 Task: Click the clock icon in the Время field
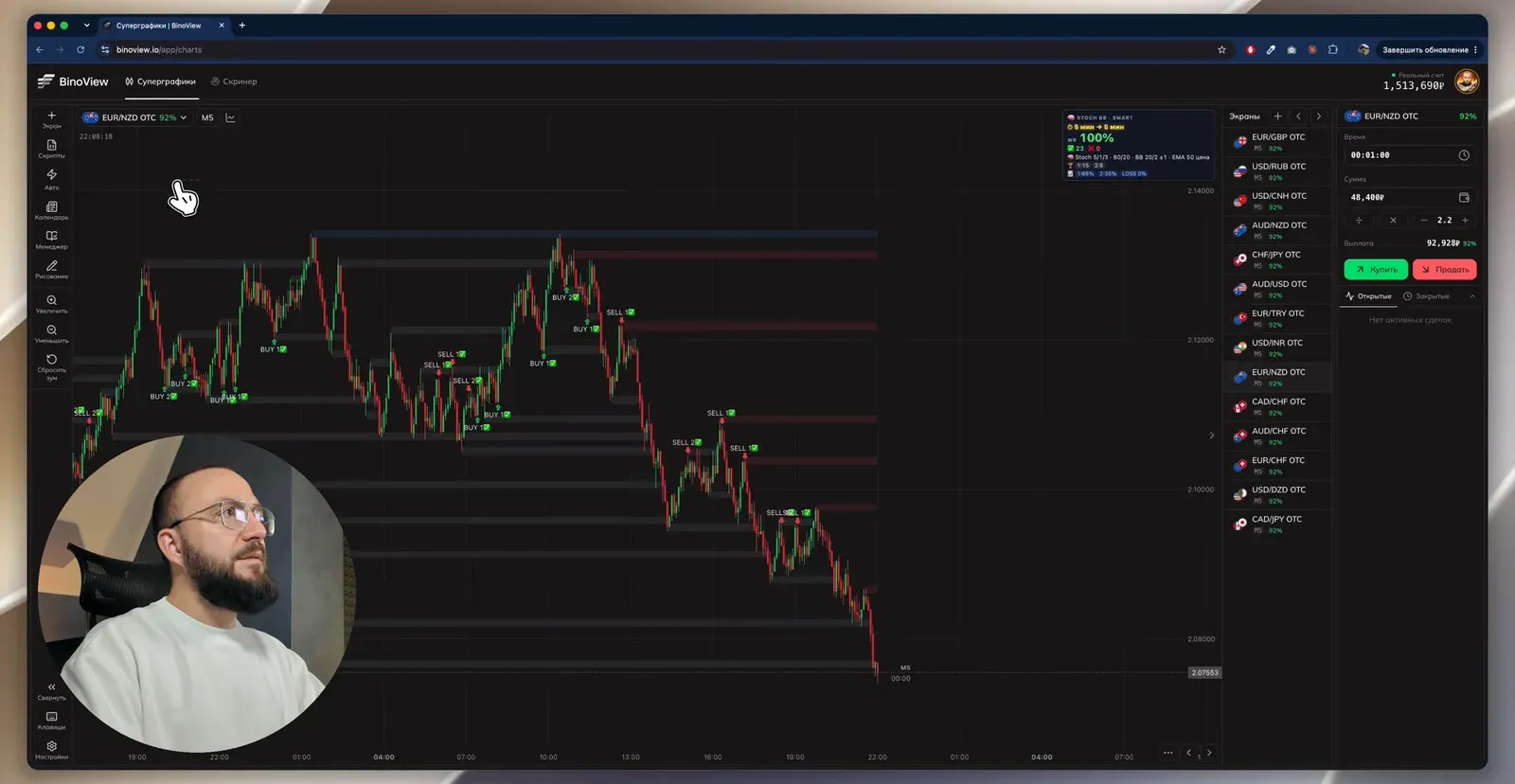(x=1464, y=154)
